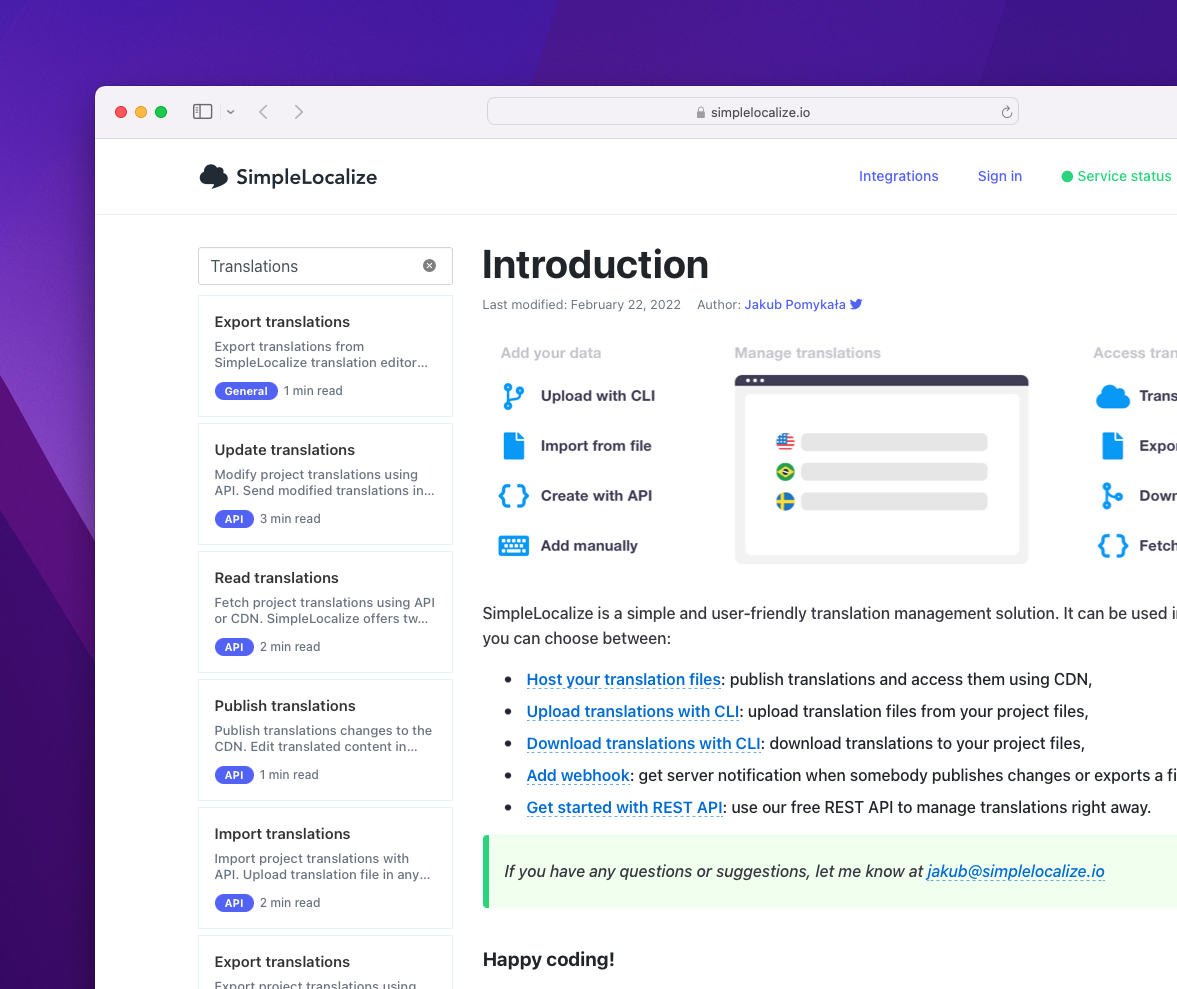Open the Download translations with CLI link
1177x989 pixels.
(643, 744)
